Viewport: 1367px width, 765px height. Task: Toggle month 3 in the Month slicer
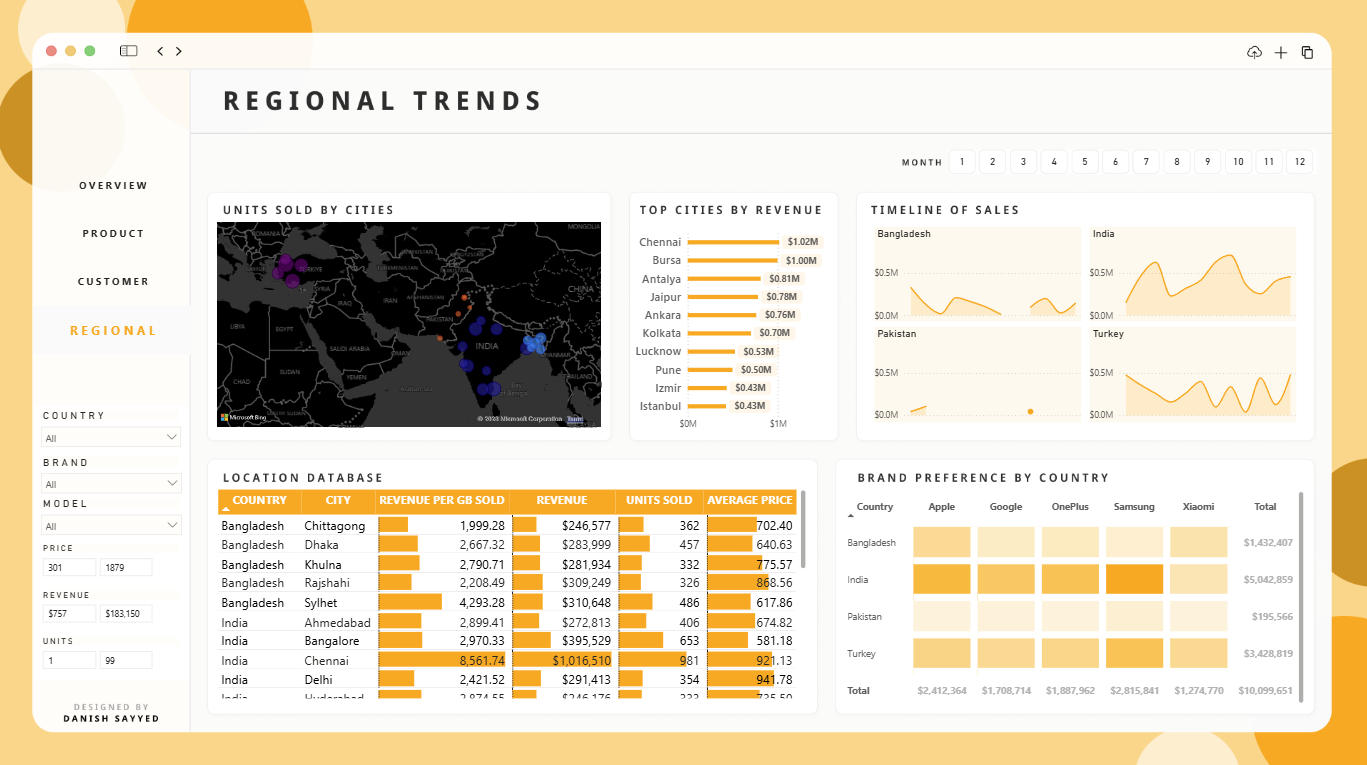point(1023,162)
